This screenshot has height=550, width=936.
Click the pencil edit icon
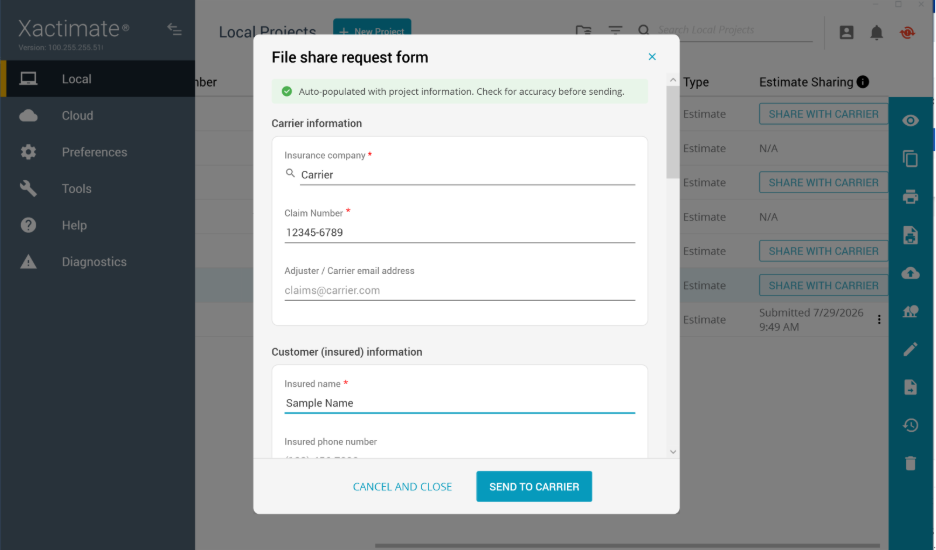coord(910,349)
